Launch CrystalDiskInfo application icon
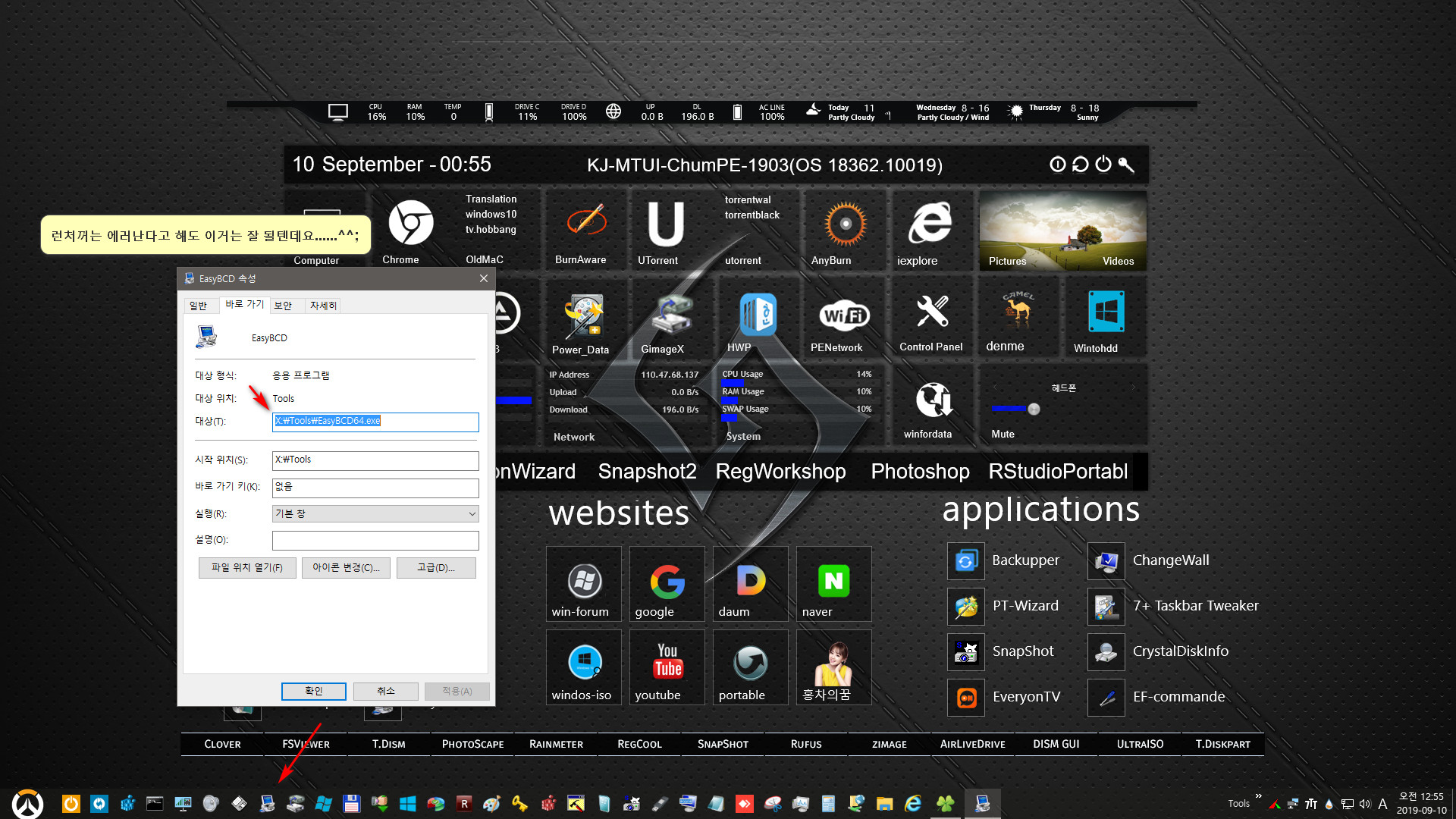 (1106, 651)
